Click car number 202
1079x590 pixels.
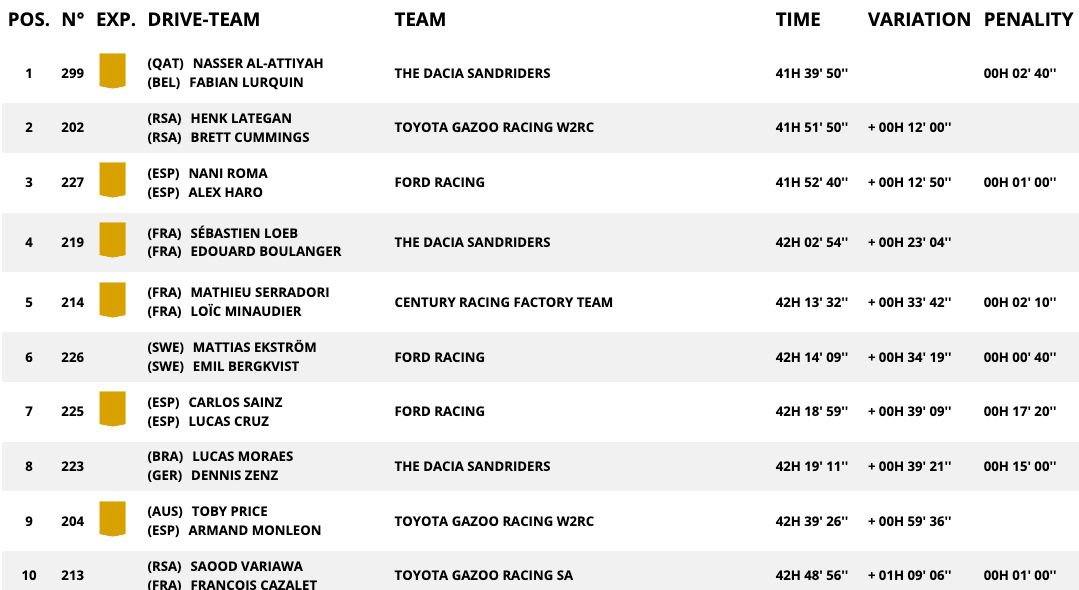click(72, 127)
